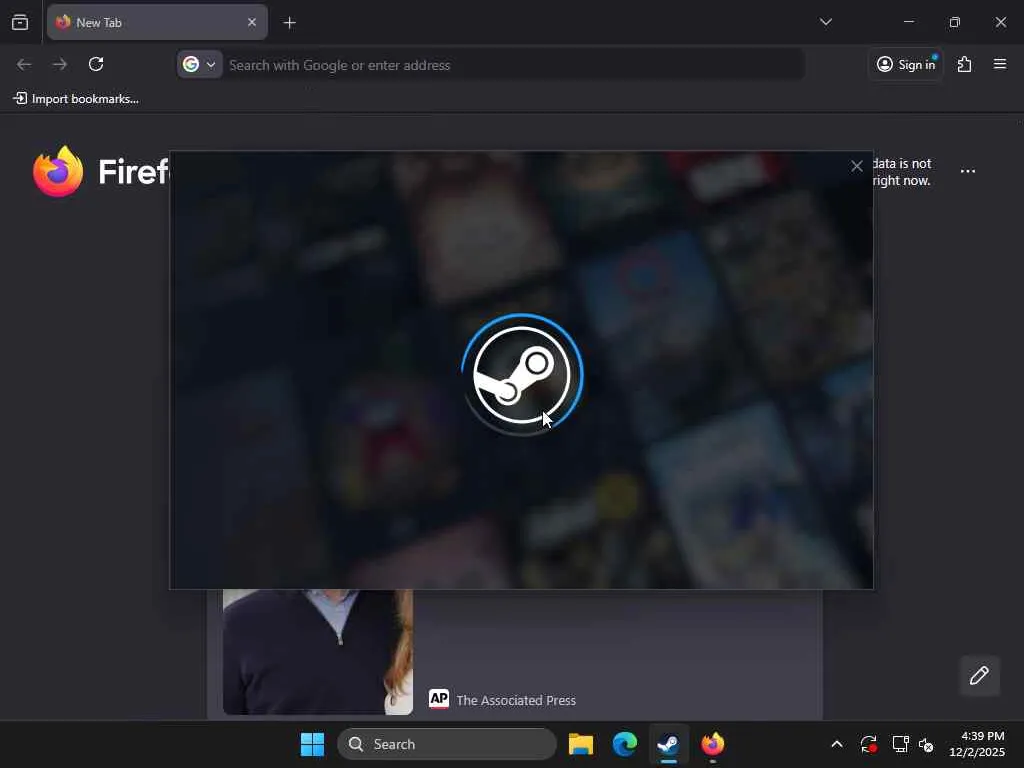Open the Google search engine dropdown
Screen dimensions: 1024x768
(199, 65)
